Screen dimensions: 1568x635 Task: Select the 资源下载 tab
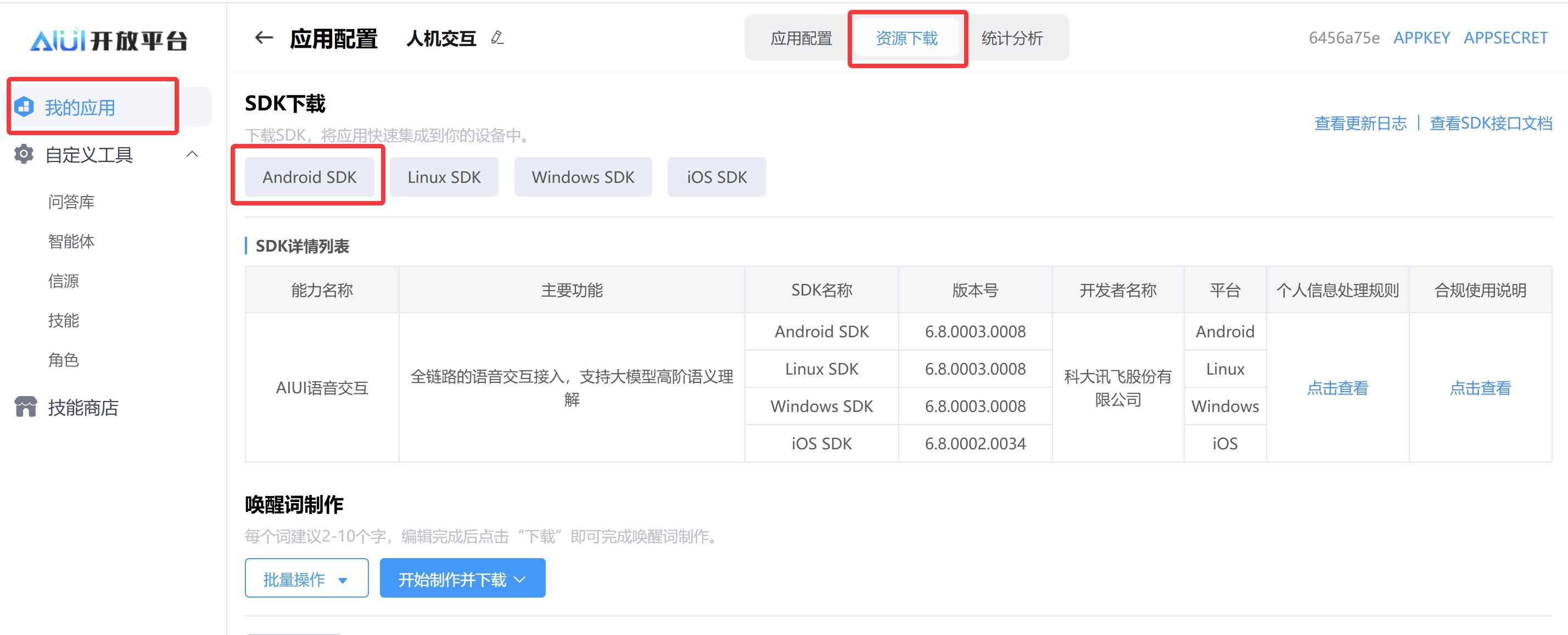coord(906,38)
